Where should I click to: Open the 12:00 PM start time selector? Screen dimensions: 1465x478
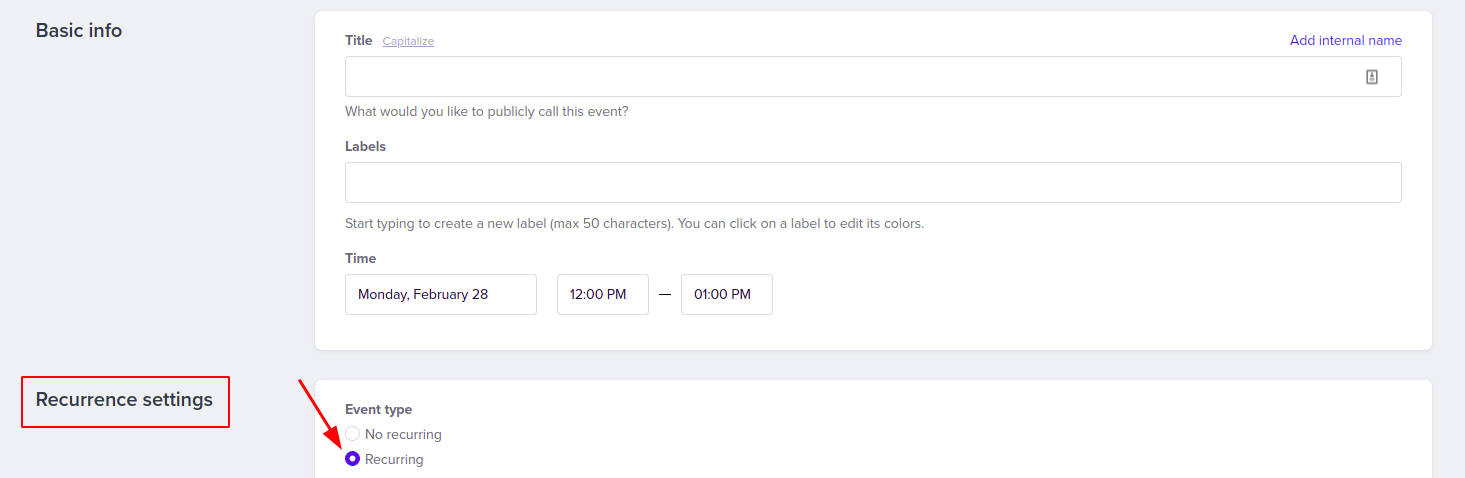click(603, 294)
